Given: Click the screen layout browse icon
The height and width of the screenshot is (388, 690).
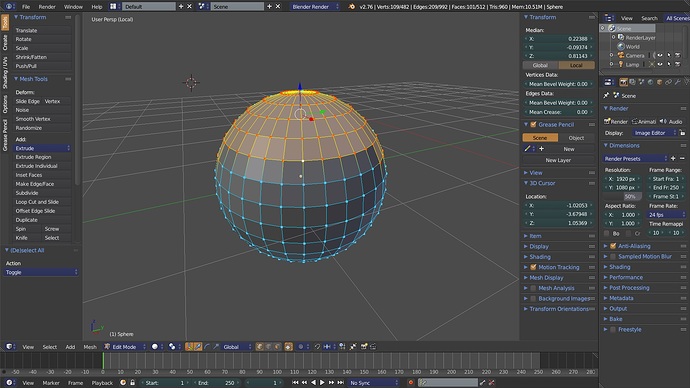Looking at the screenshot, I should (114, 7).
